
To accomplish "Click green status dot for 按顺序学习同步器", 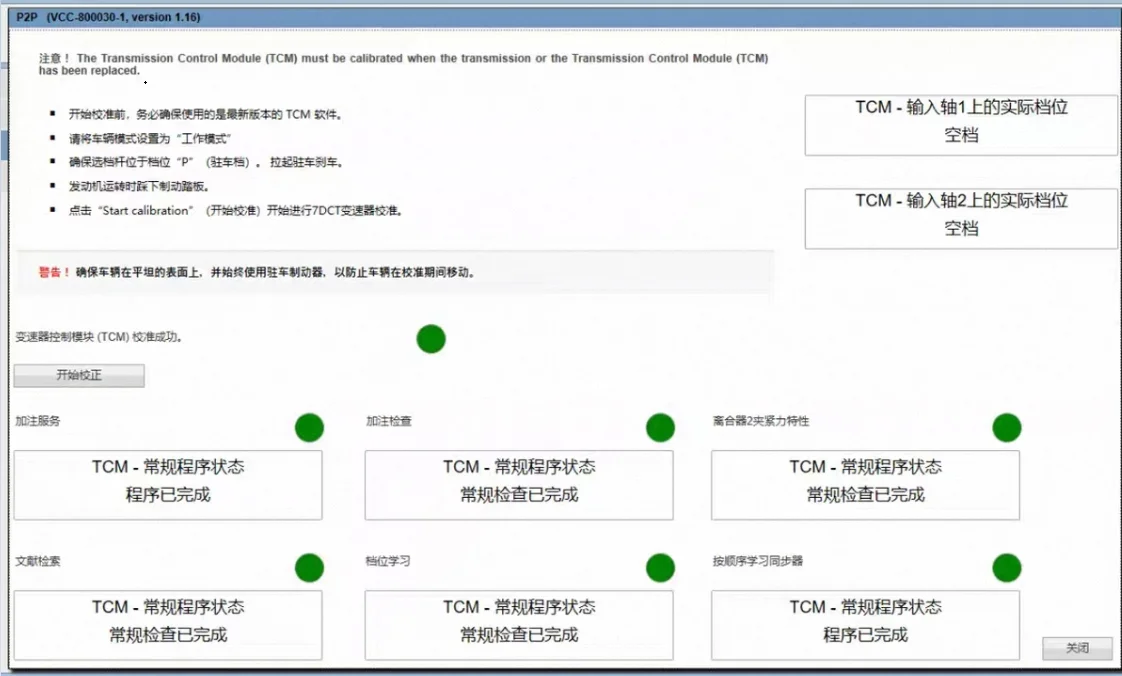I will pos(1006,568).
